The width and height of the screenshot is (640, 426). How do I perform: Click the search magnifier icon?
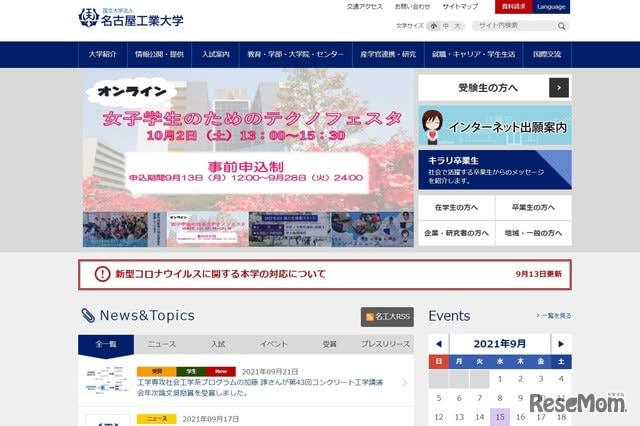pyautogui.click(x=562, y=26)
